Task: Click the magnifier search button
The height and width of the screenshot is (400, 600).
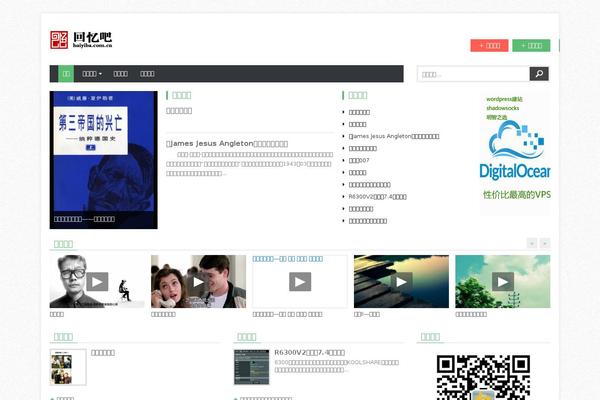Action: (539, 74)
